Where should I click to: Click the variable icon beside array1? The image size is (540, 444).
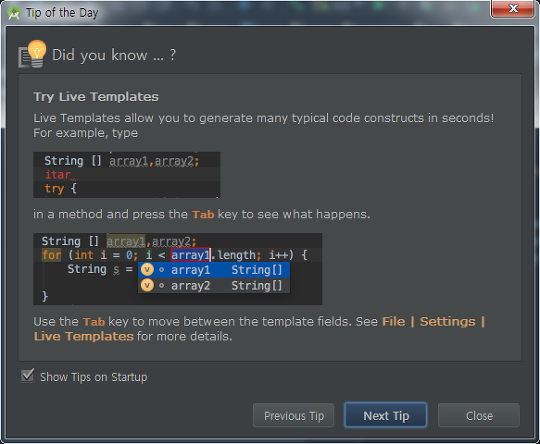coord(147,270)
